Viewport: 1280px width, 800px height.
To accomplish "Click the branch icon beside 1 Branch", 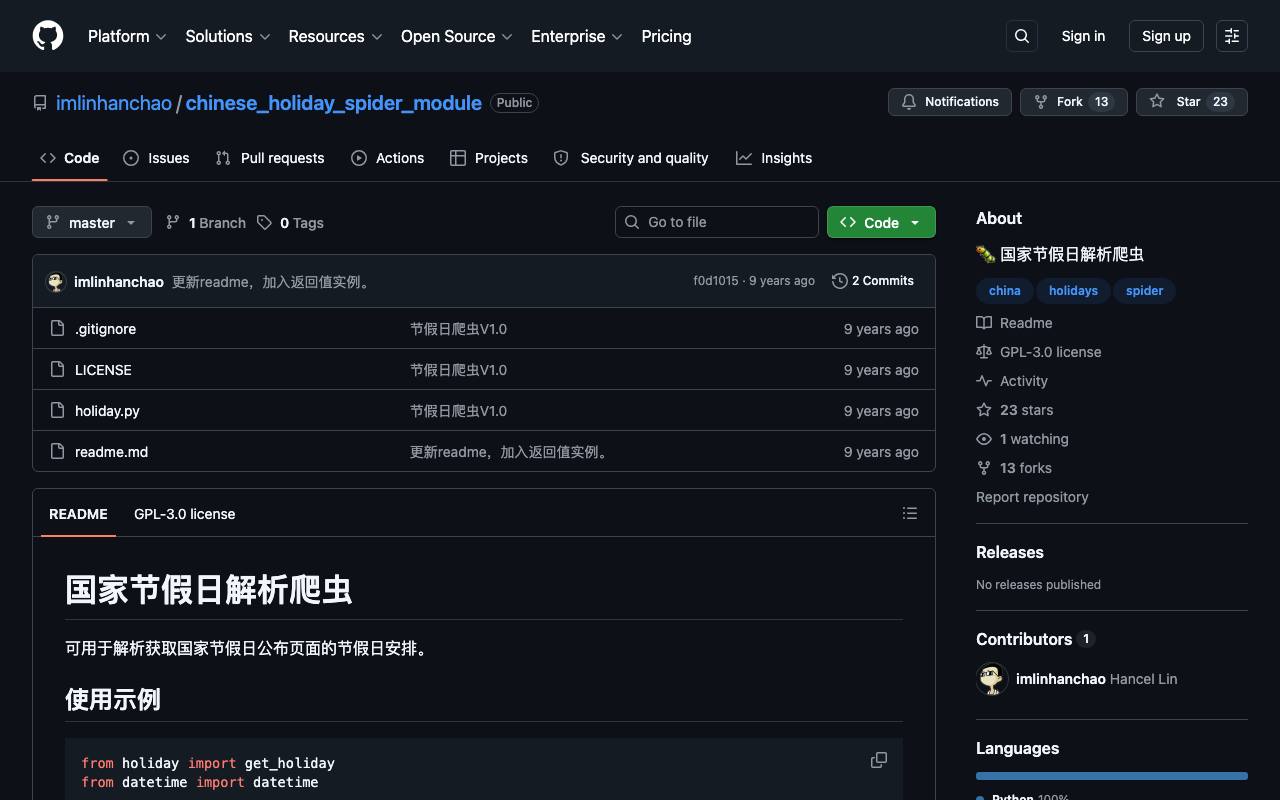I will click(x=173, y=222).
